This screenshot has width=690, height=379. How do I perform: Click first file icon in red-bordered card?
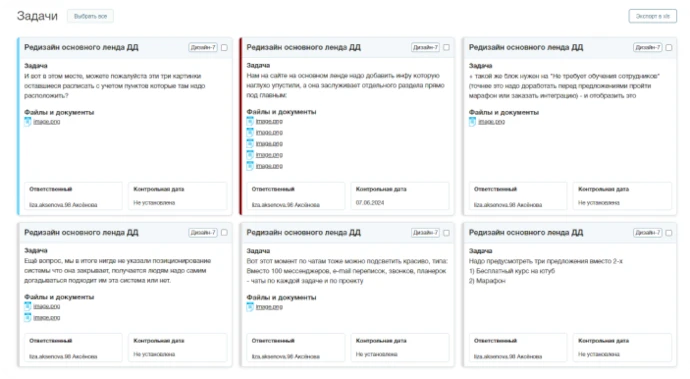[x=250, y=121]
